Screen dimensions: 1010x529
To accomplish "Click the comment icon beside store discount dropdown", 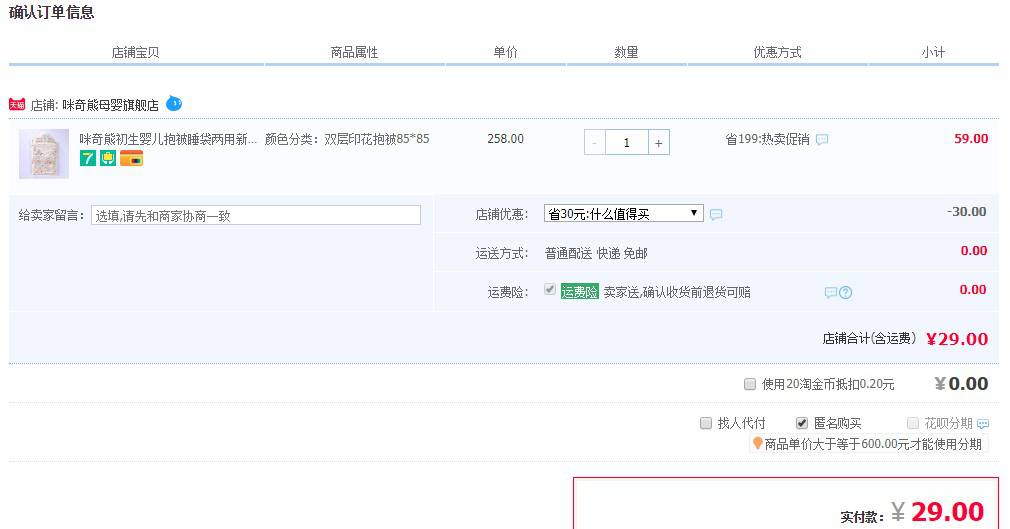I will coord(716,214).
